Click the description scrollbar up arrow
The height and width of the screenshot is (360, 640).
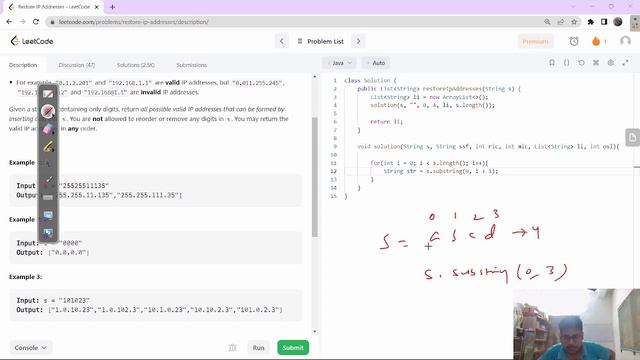coord(315,77)
